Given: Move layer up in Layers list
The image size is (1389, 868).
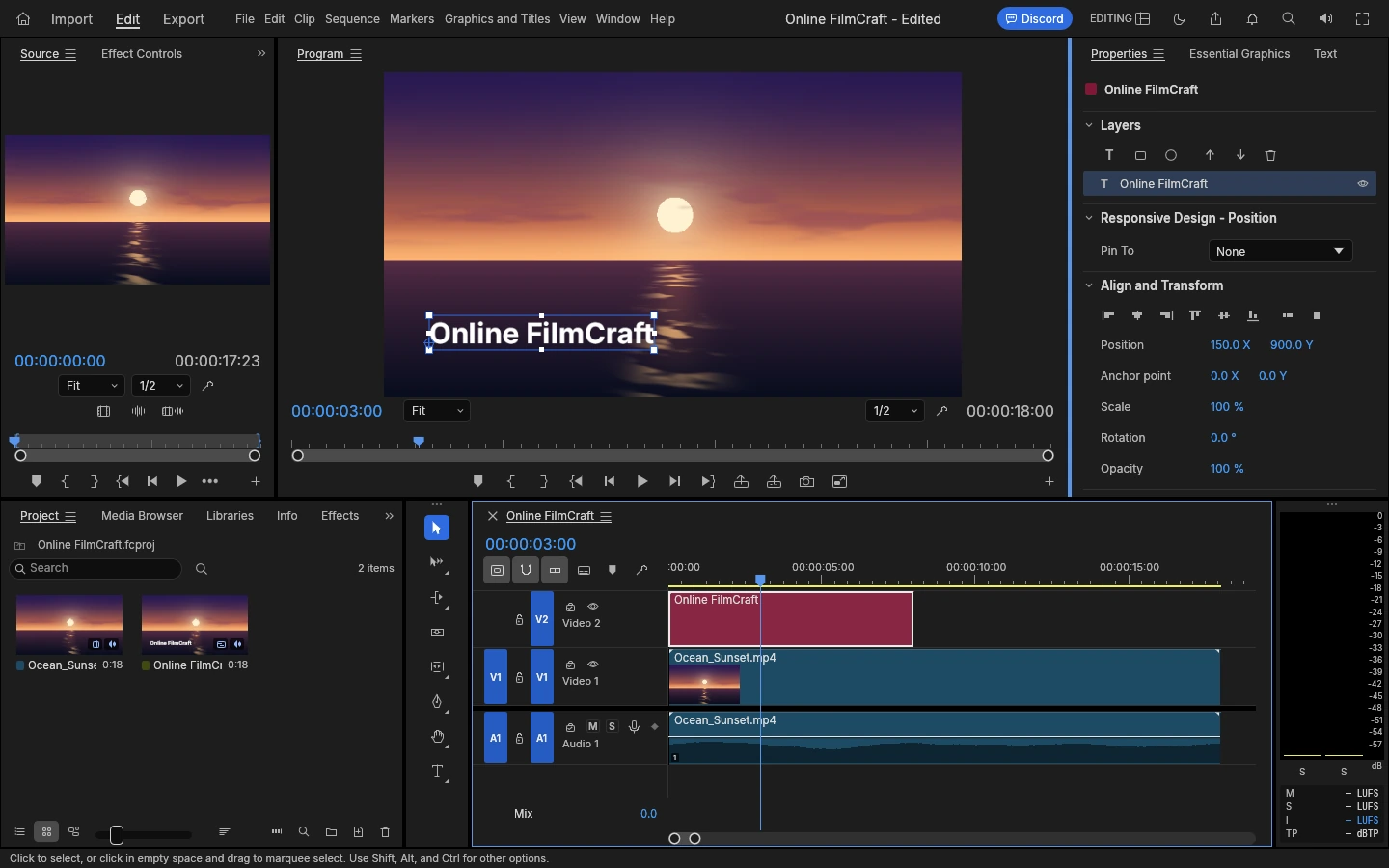Looking at the screenshot, I should click(x=1211, y=155).
